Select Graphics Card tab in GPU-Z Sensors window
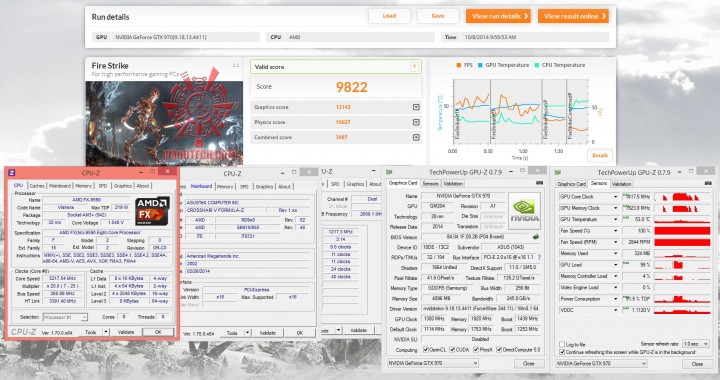The width and height of the screenshot is (720, 380). tap(571, 184)
